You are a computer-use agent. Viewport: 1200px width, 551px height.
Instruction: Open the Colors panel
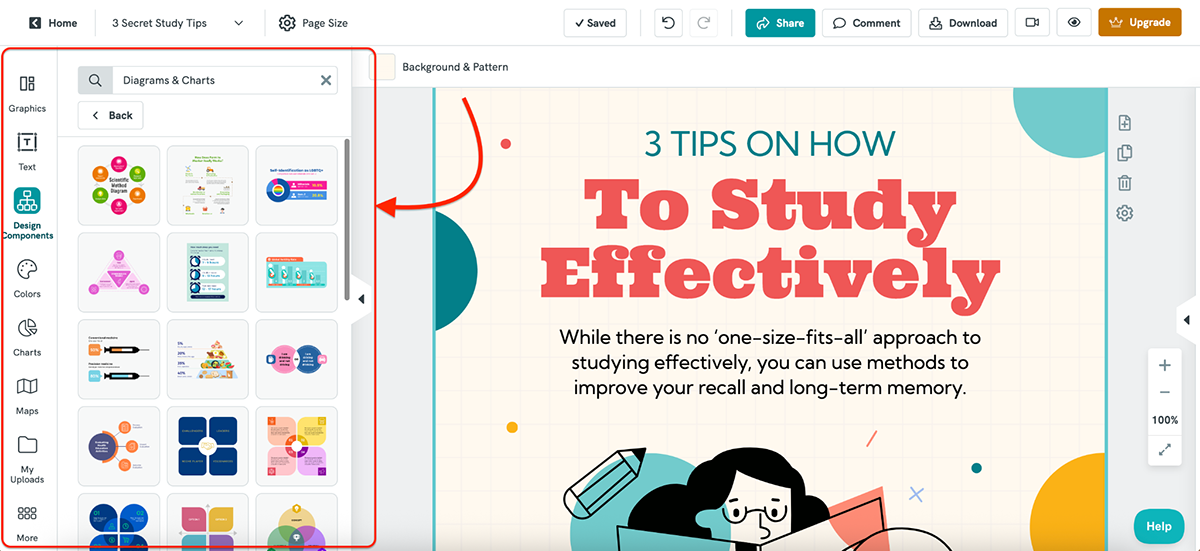tap(27, 277)
